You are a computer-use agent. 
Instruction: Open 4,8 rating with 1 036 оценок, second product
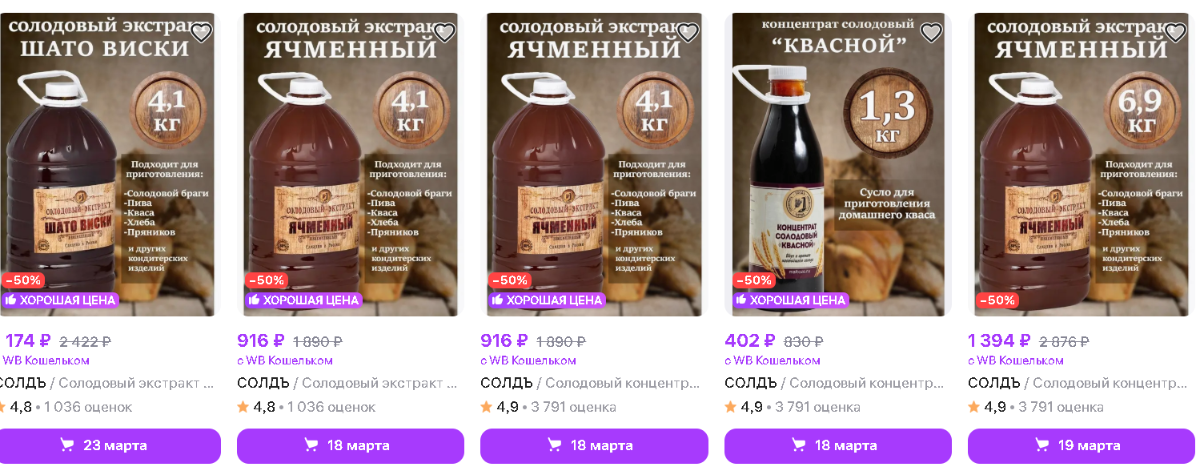click(306, 407)
